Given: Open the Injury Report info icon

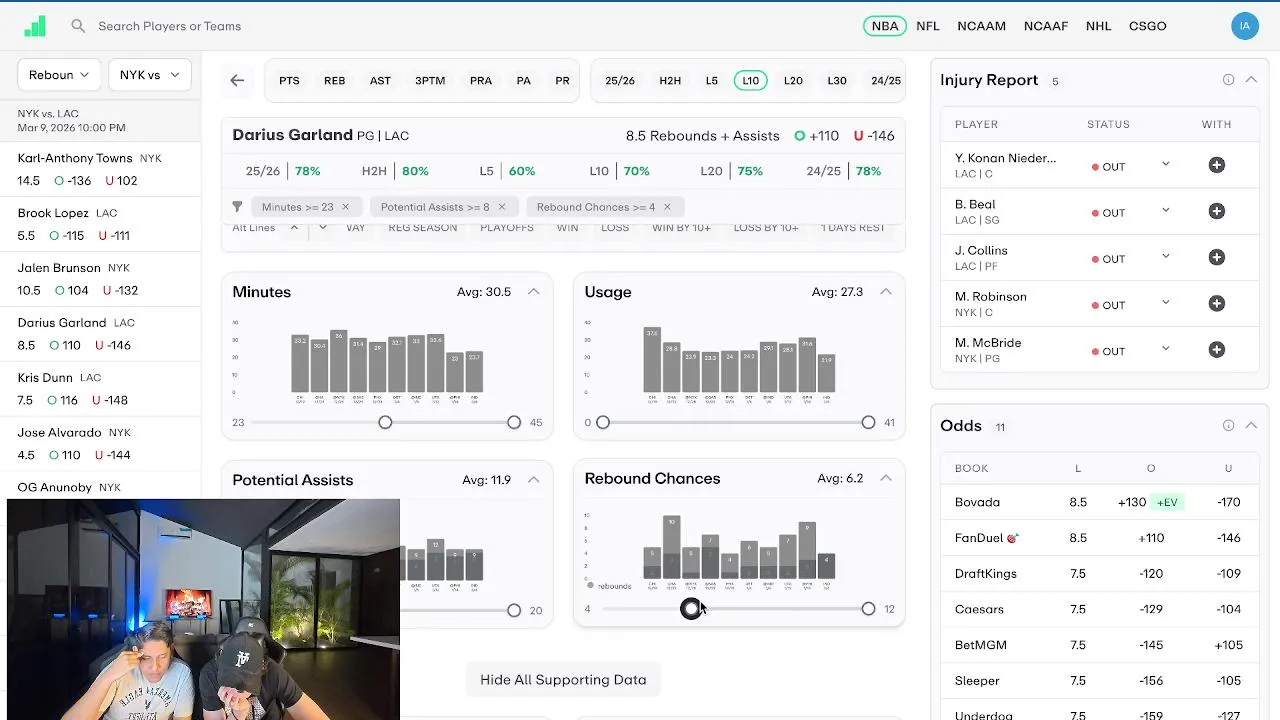Looking at the screenshot, I should point(1228,80).
